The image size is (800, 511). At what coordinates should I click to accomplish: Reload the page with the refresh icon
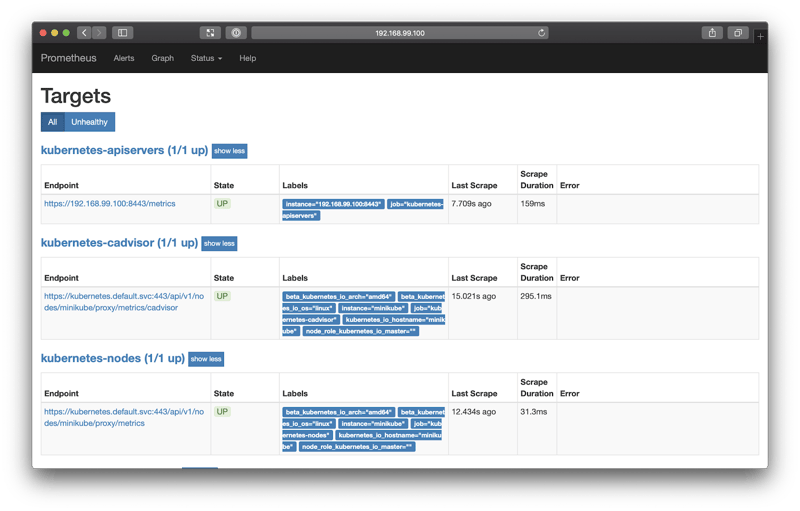[x=541, y=33]
